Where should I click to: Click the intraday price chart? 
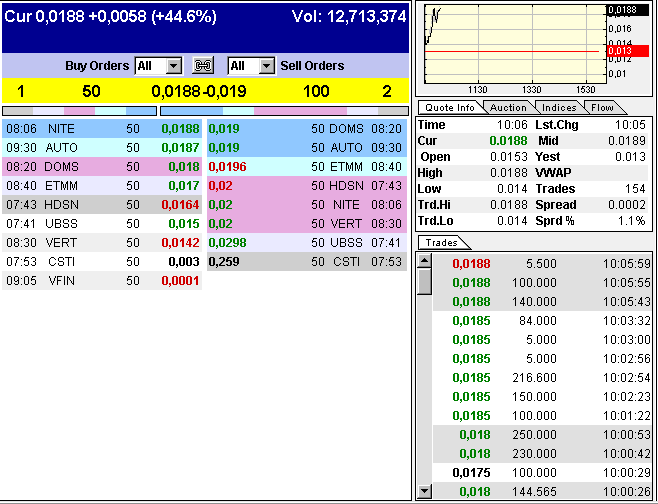click(x=516, y=44)
